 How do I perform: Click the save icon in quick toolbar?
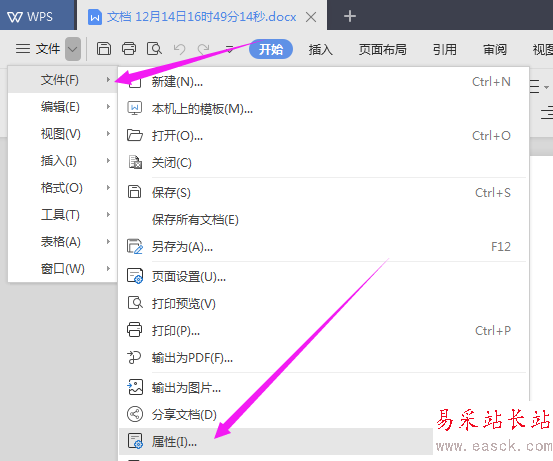[104, 49]
